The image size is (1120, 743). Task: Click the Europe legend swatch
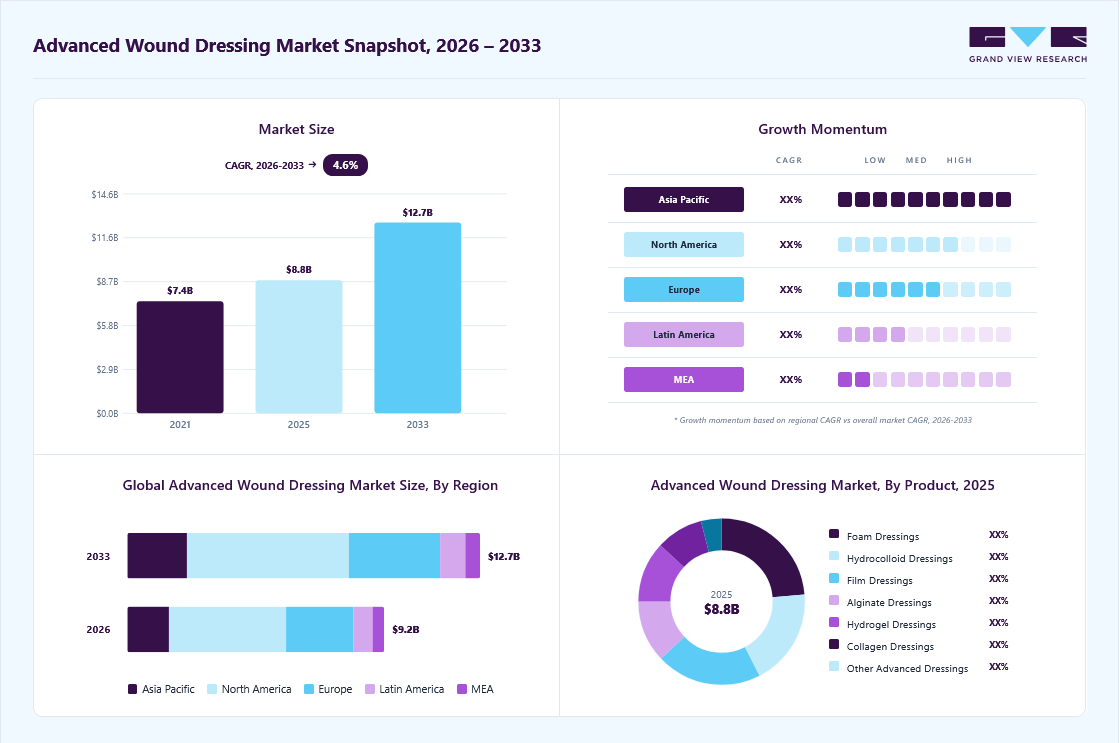[x=309, y=689]
